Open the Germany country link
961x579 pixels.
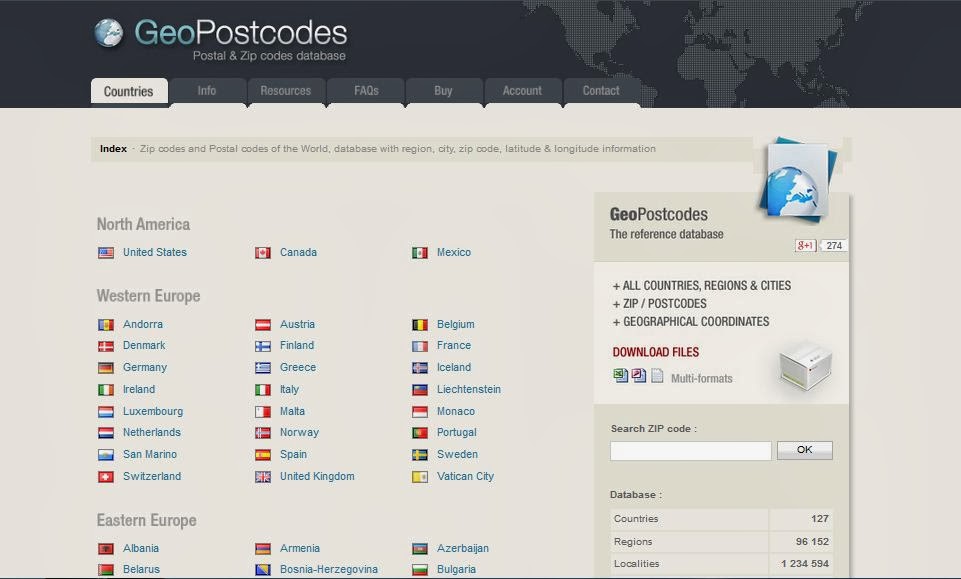coord(145,368)
